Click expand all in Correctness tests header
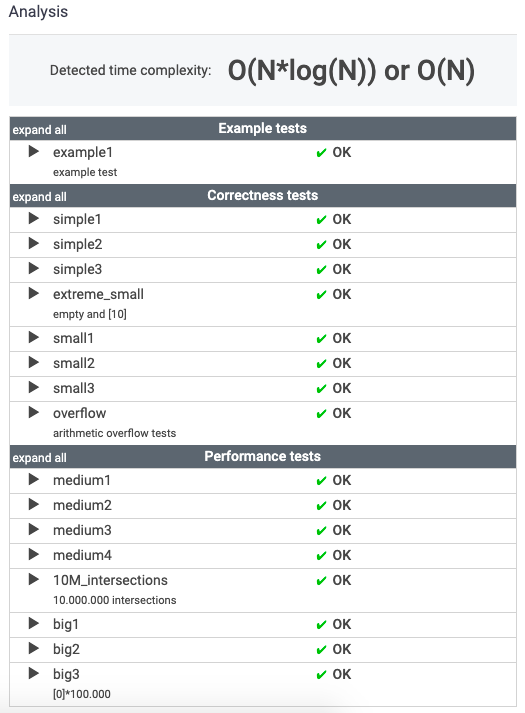Viewport: 525px width, 713px height. (40, 196)
